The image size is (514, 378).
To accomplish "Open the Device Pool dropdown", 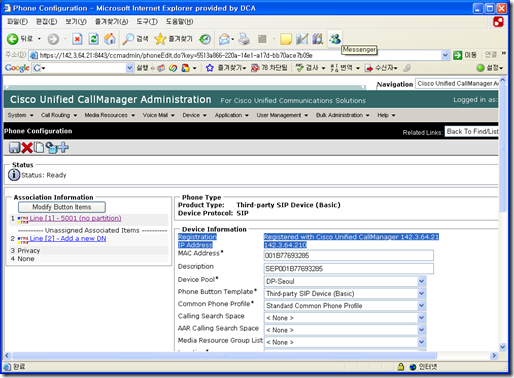I will pos(421,281).
